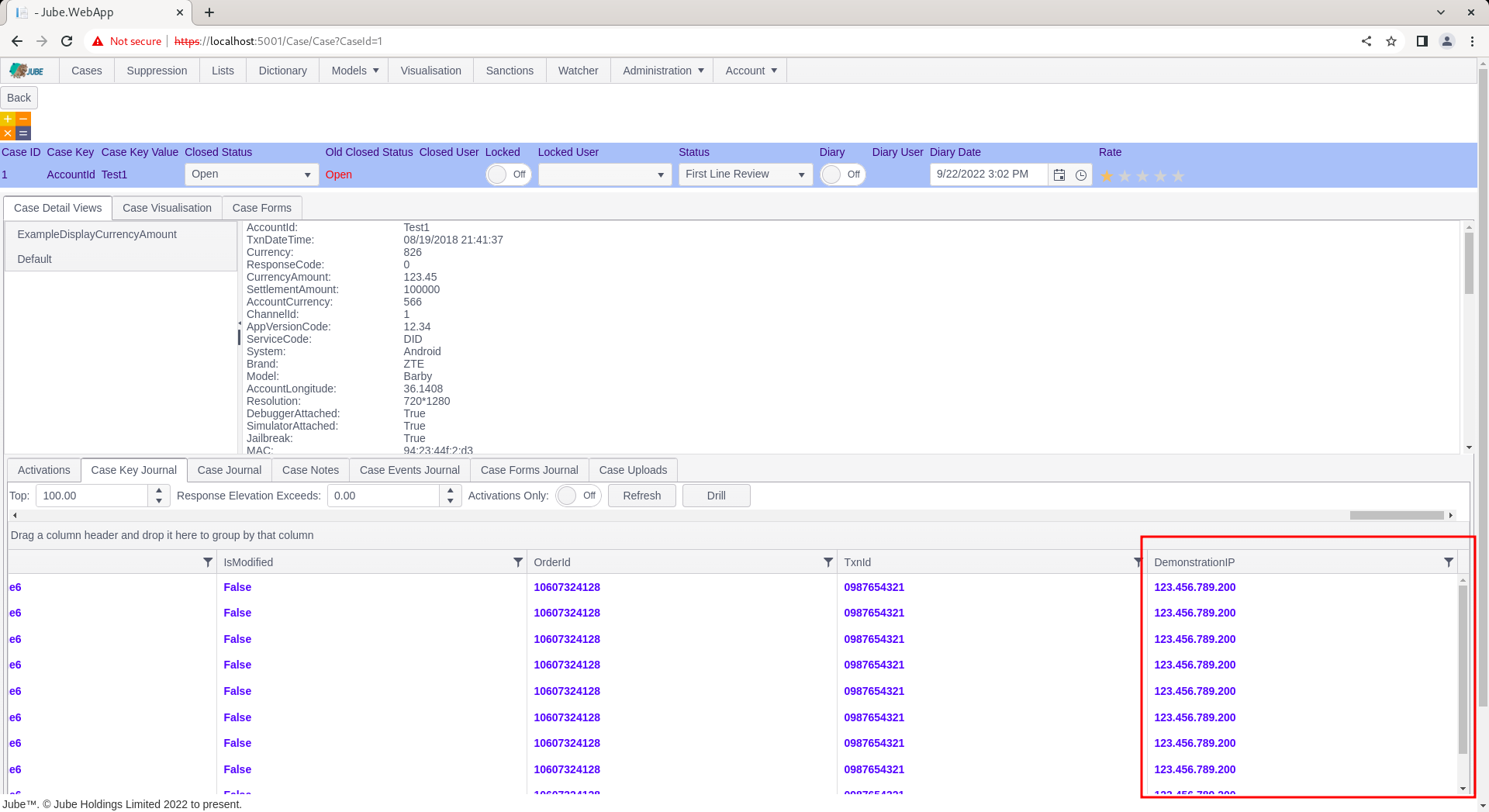The height and width of the screenshot is (812, 1489).
Task: Click the Response Elevation Exceeds field
Action: pyautogui.click(x=384, y=496)
